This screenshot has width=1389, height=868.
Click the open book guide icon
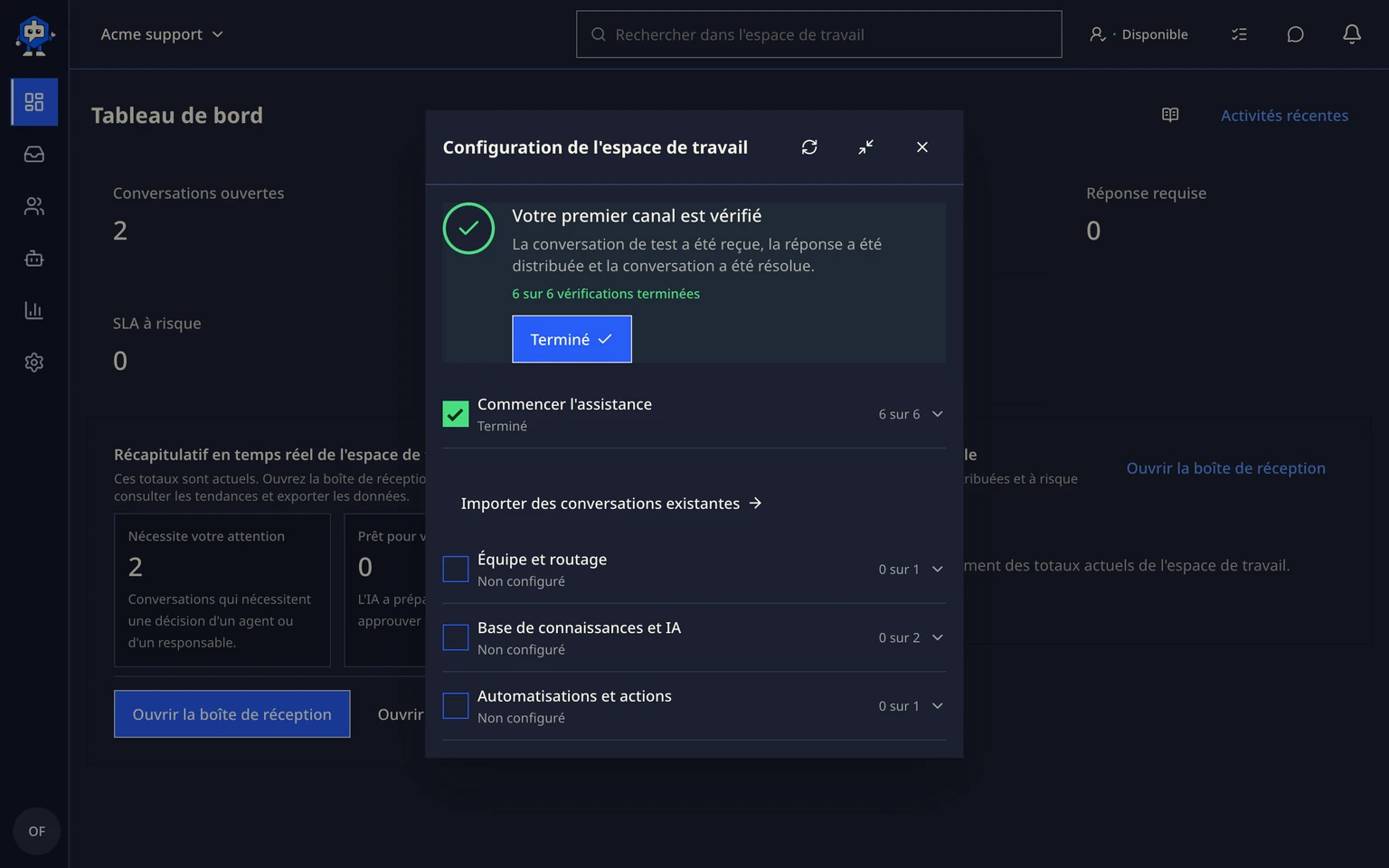click(x=1170, y=115)
